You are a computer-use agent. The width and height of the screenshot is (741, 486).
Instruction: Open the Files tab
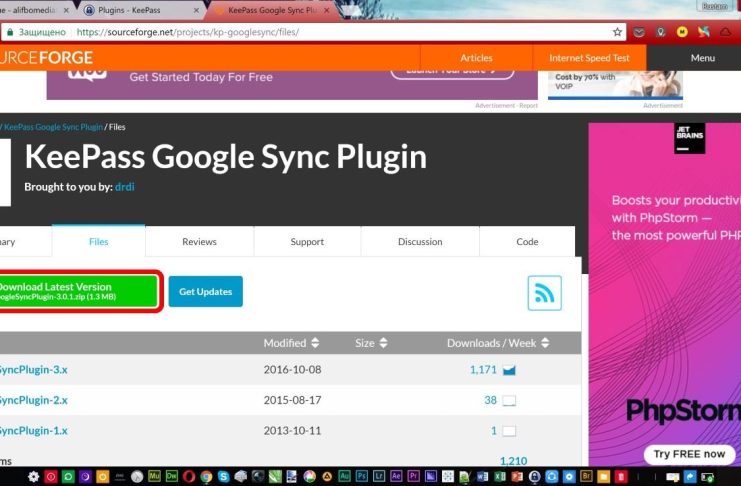pos(98,242)
